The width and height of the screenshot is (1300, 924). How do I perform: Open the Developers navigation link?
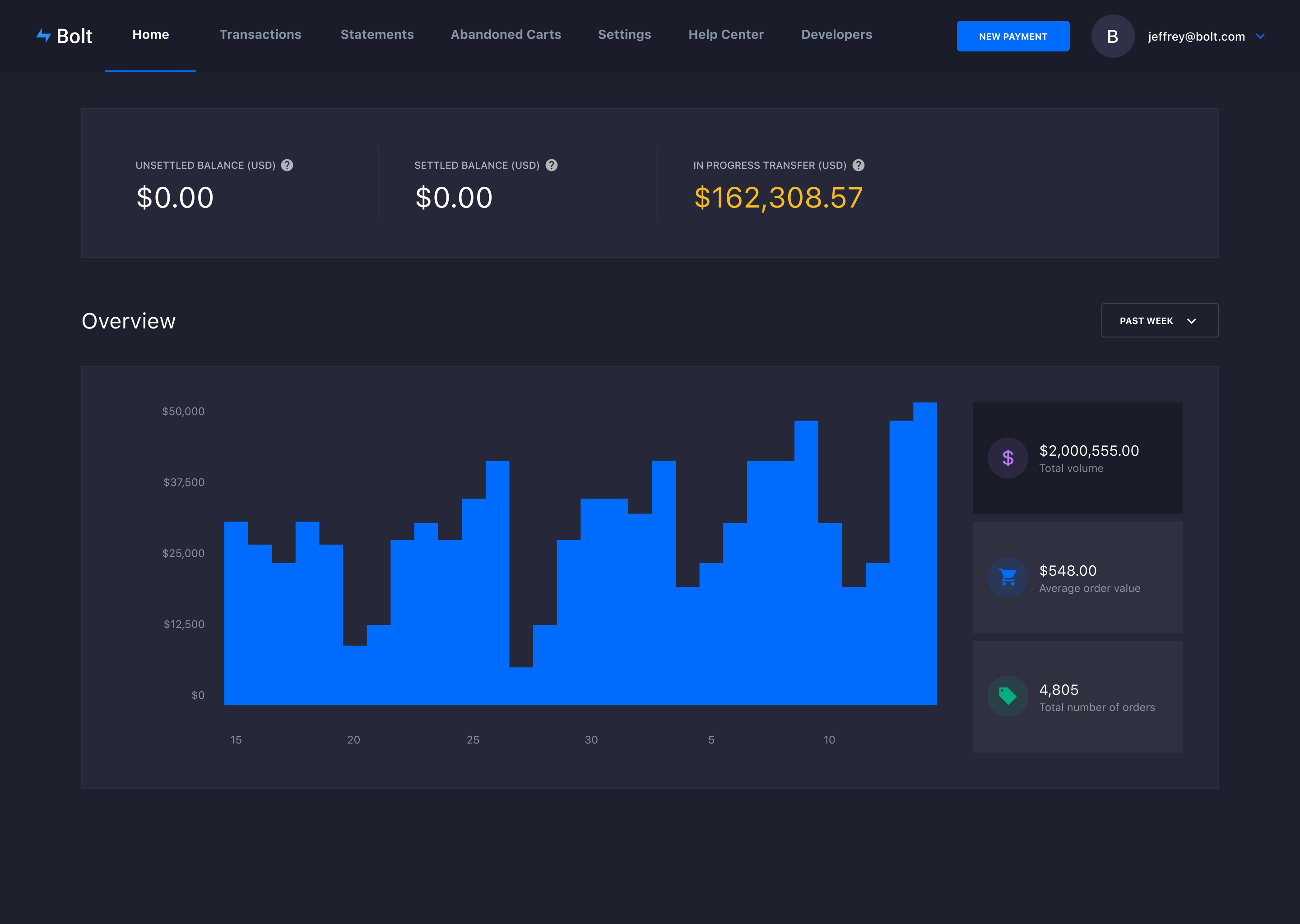point(836,35)
